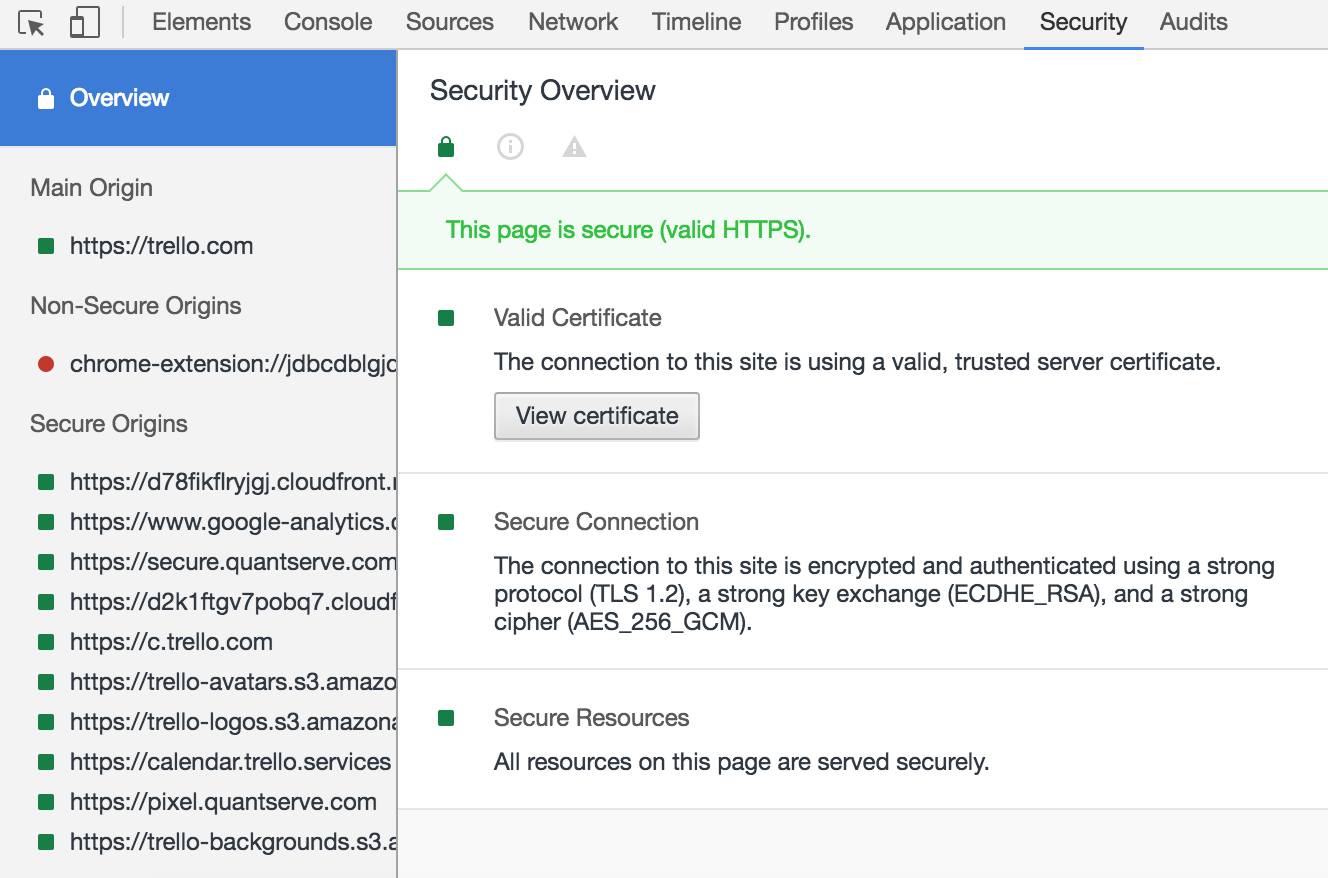
Task: Click the red dot next to chrome-extension origin
Action: (x=45, y=364)
